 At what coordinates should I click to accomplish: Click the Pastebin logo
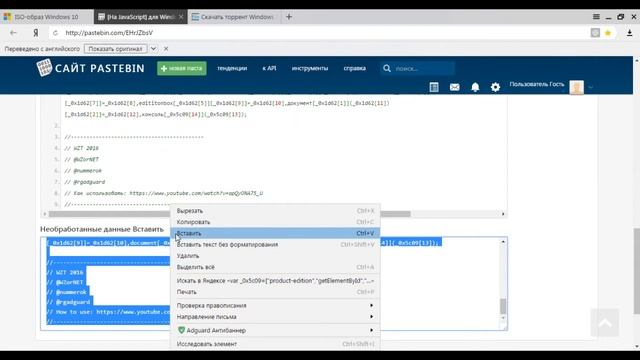pyautogui.click(x=90, y=68)
